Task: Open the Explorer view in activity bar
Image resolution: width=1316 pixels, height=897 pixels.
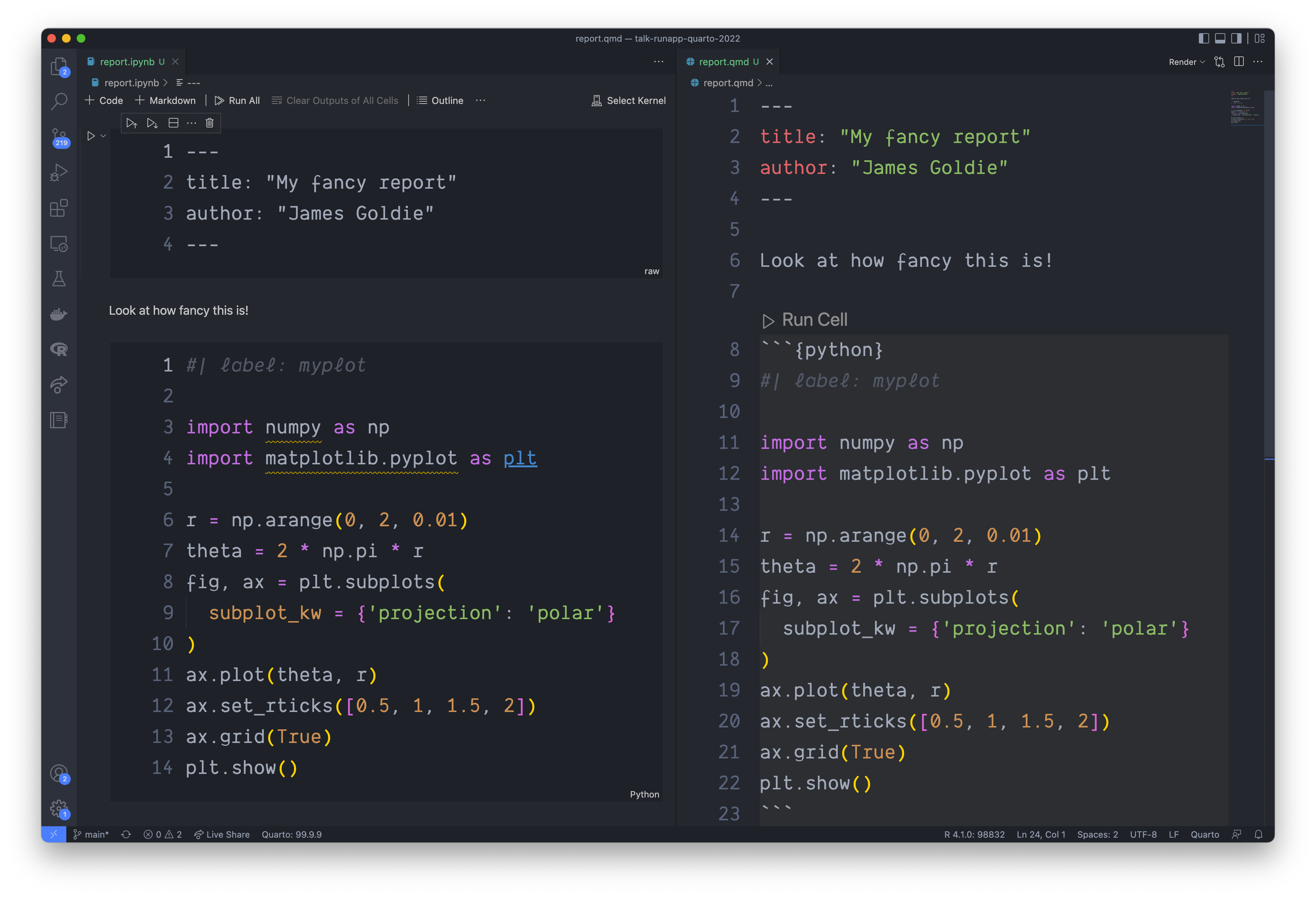Action: click(x=59, y=67)
